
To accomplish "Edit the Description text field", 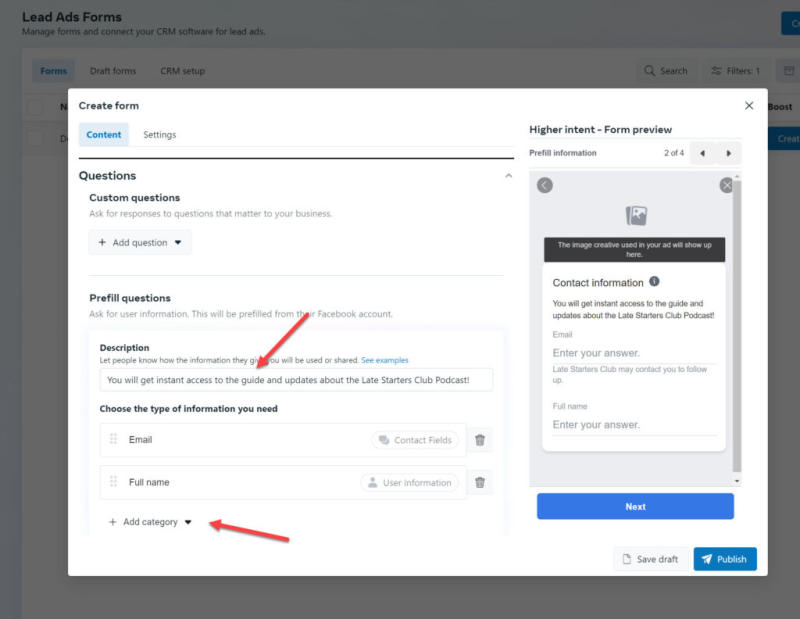I will coord(296,380).
